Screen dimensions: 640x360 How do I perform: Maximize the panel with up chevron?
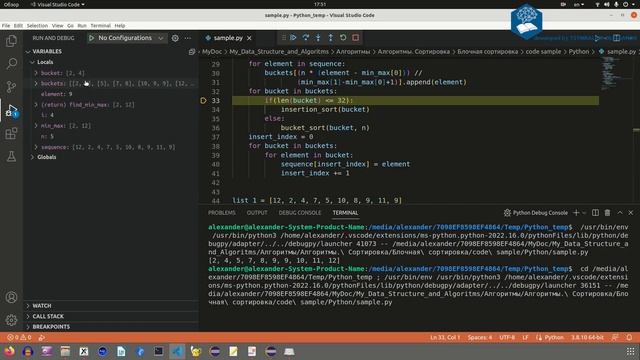pyautogui.click(x=620, y=213)
